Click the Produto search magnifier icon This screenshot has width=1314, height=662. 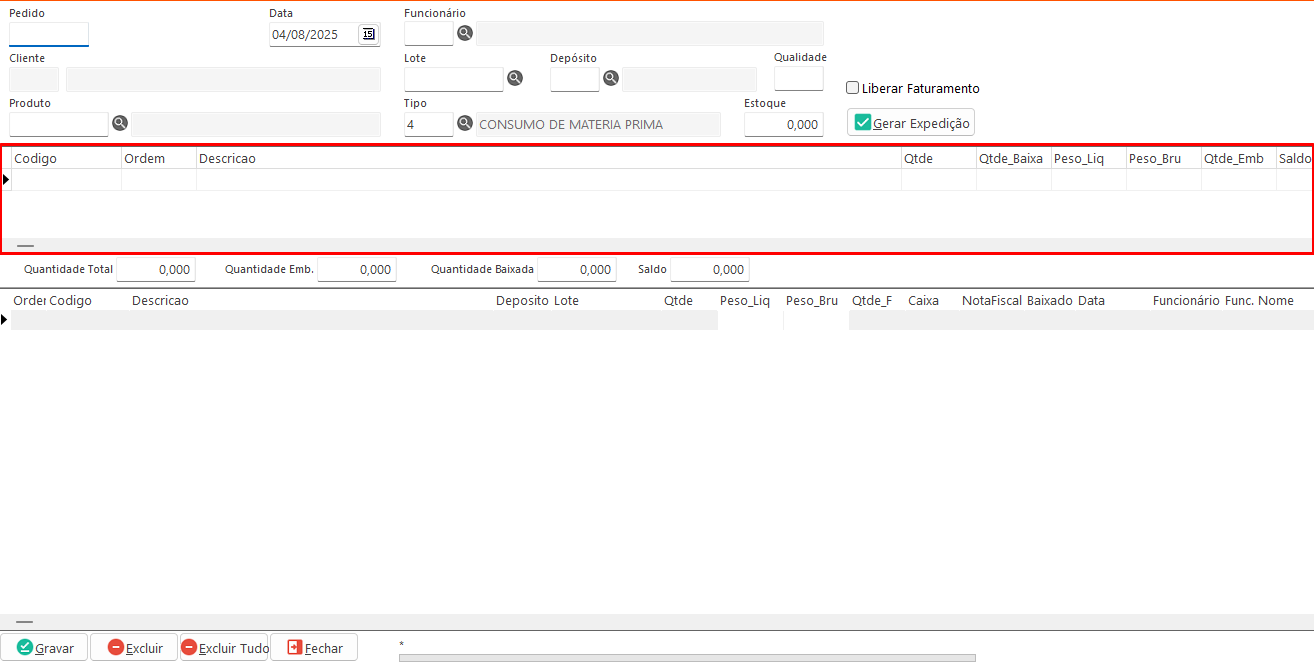(120, 123)
